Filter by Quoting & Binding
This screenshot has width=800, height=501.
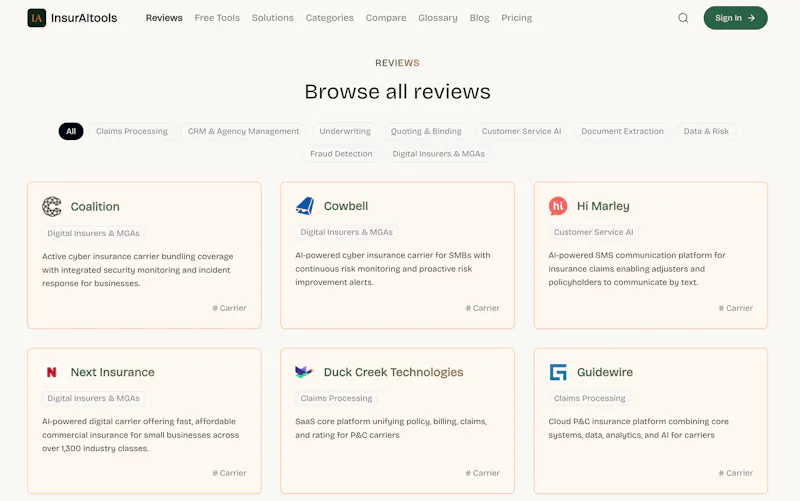[x=426, y=131]
